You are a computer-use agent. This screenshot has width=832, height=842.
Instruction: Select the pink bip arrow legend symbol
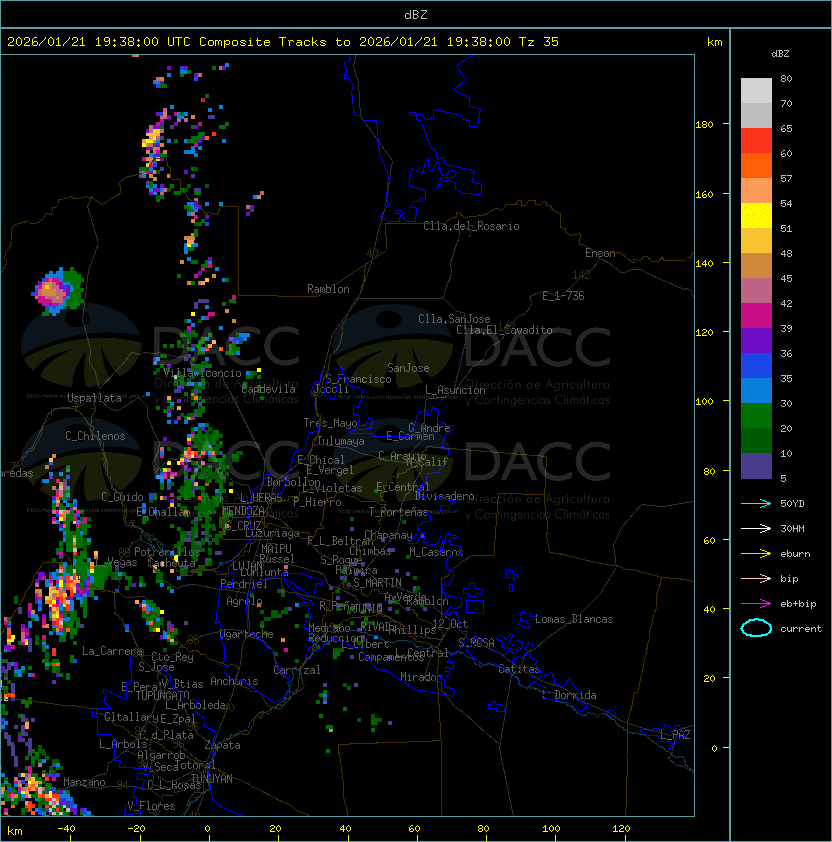[x=756, y=578]
